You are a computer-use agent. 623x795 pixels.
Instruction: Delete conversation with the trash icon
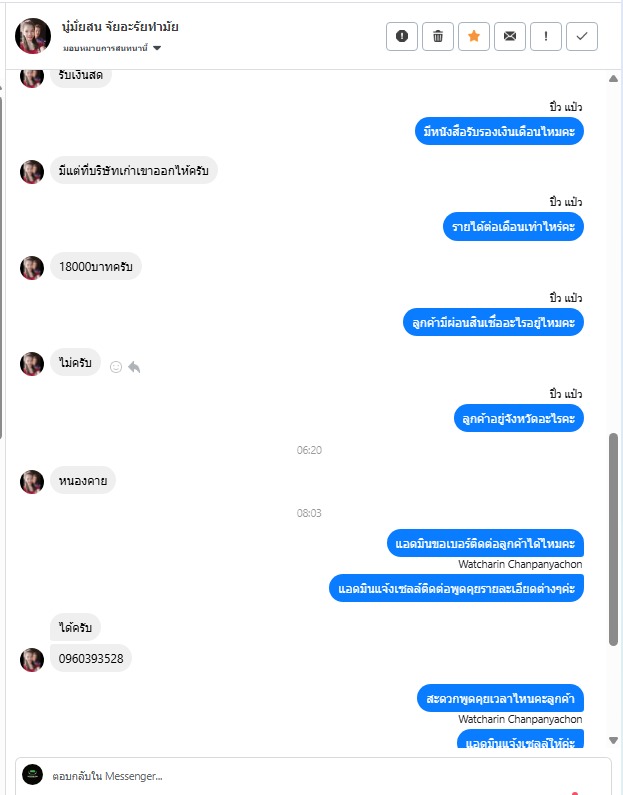pos(437,37)
